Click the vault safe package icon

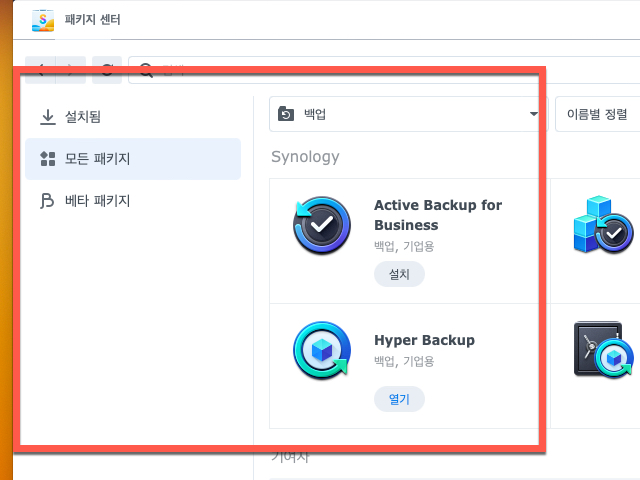[x=603, y=350]
